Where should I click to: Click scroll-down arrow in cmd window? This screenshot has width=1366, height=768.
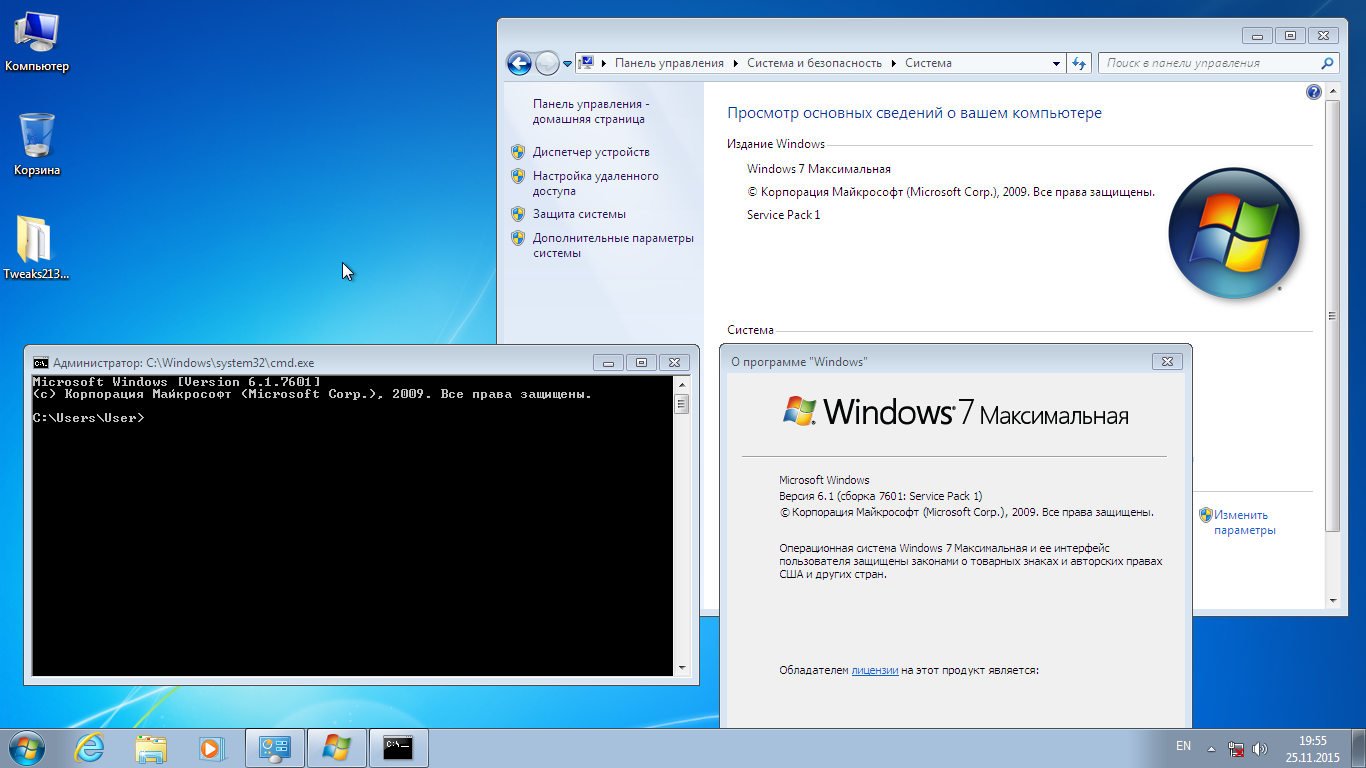tap(682, 667)
